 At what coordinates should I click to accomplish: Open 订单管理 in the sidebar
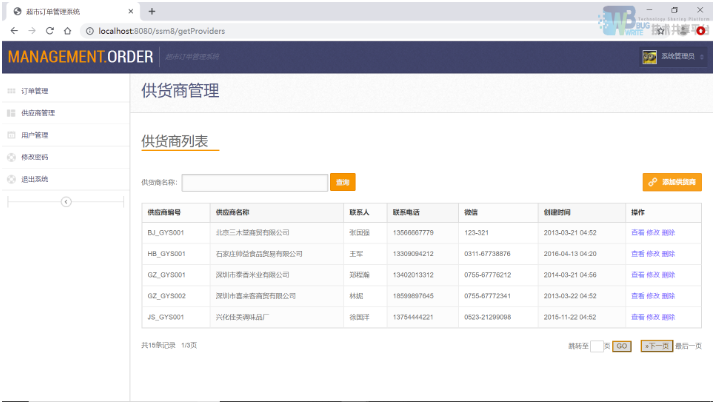pos(35,91)
